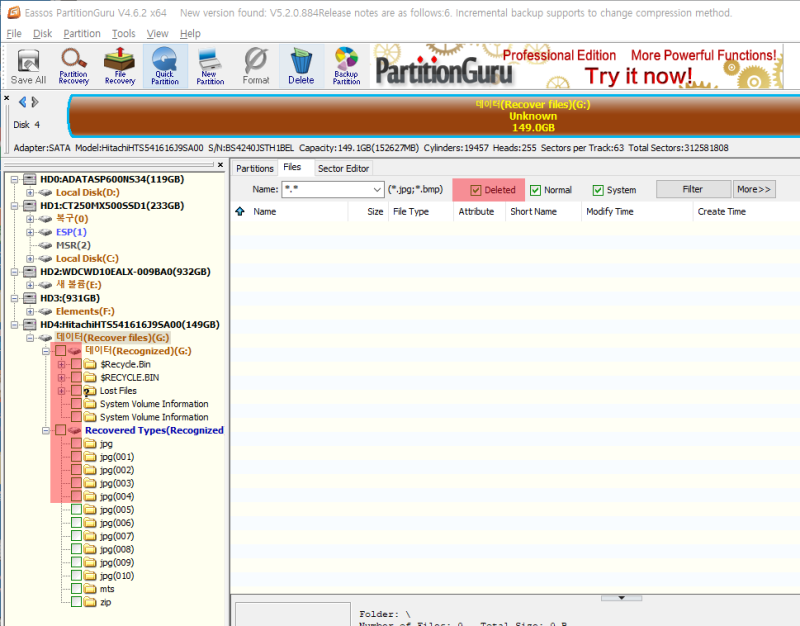Open the Tools menu
This screenshot has height=626, width=800.
point(123,34)
